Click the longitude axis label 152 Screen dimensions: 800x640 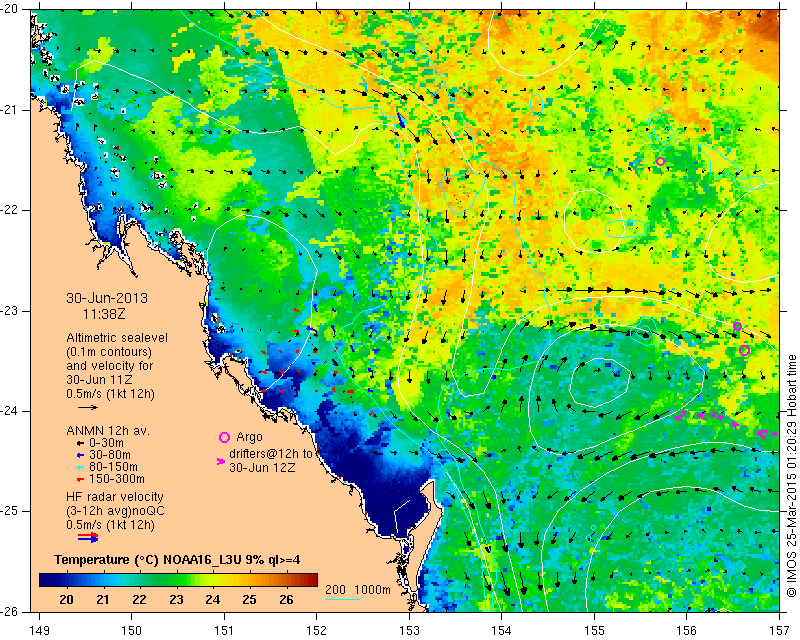point(317,631)
